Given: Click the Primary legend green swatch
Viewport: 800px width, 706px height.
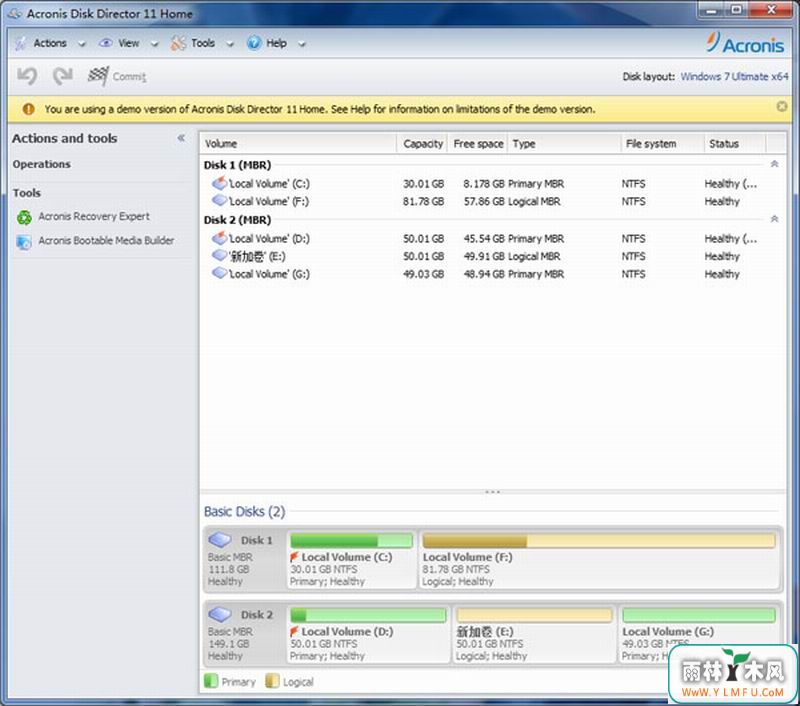Looking at the screenshot, I should tap(211, 681).
